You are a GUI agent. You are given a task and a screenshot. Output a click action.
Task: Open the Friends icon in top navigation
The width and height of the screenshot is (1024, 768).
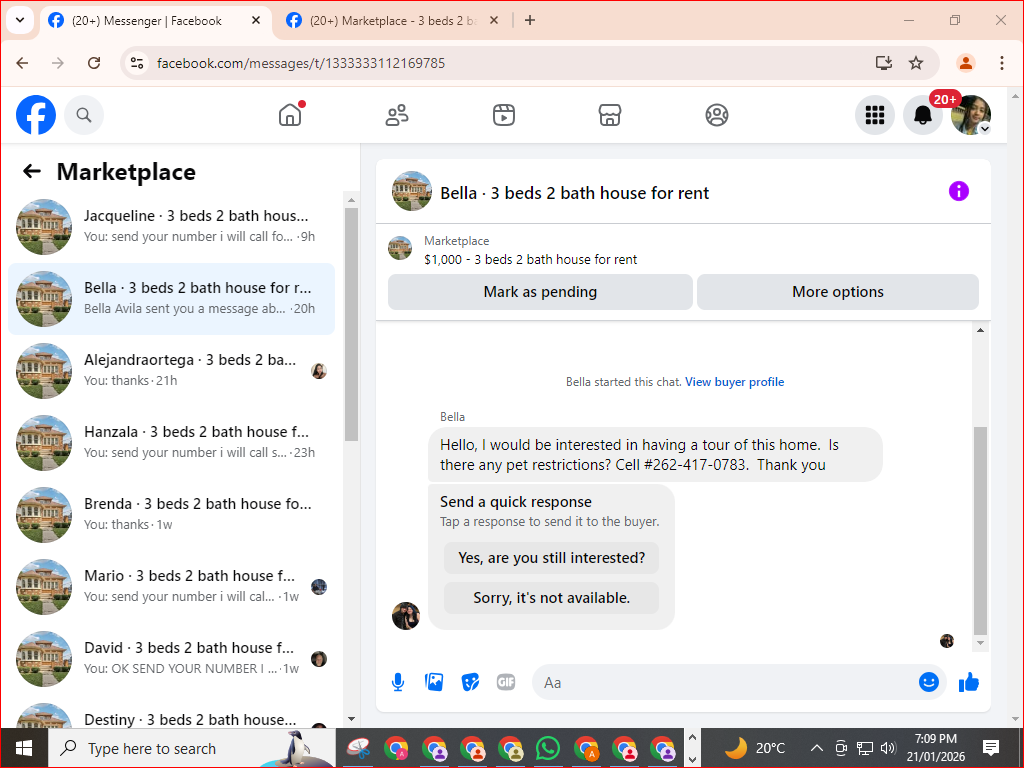(397, 115)
